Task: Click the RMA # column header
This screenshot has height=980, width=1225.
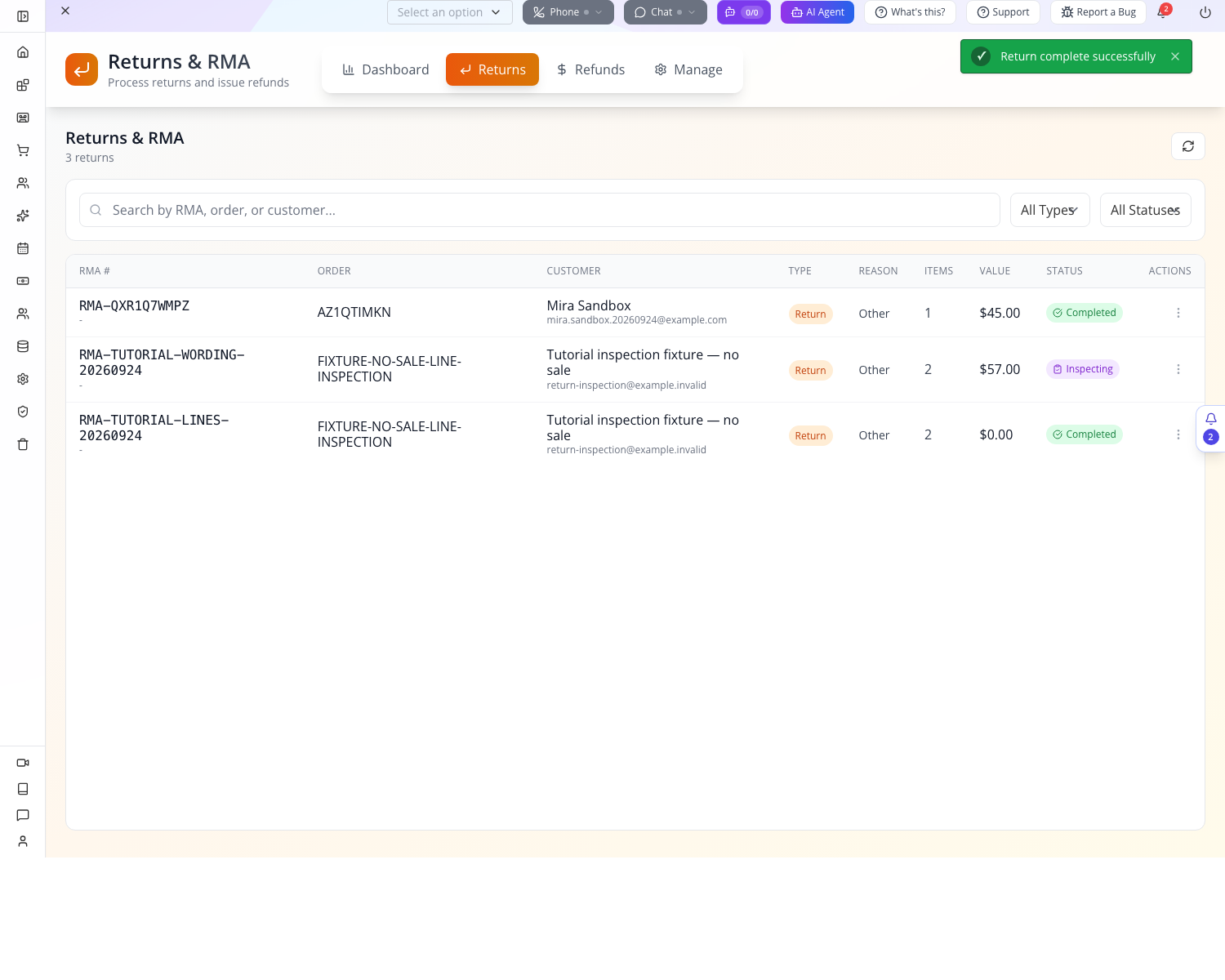Action: click(94, 271)
